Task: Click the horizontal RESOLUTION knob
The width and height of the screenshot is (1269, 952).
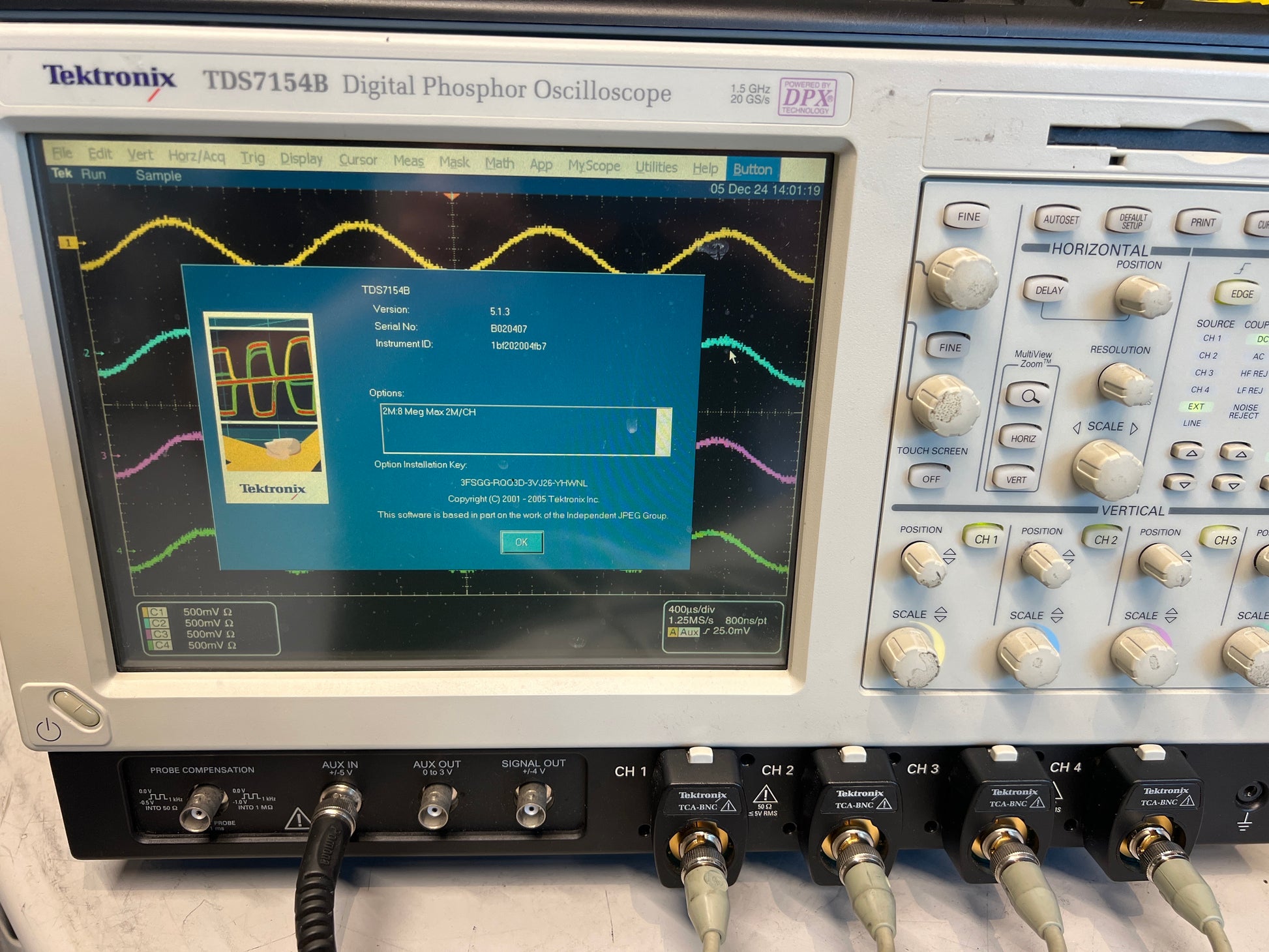Action: point(1126,384)
